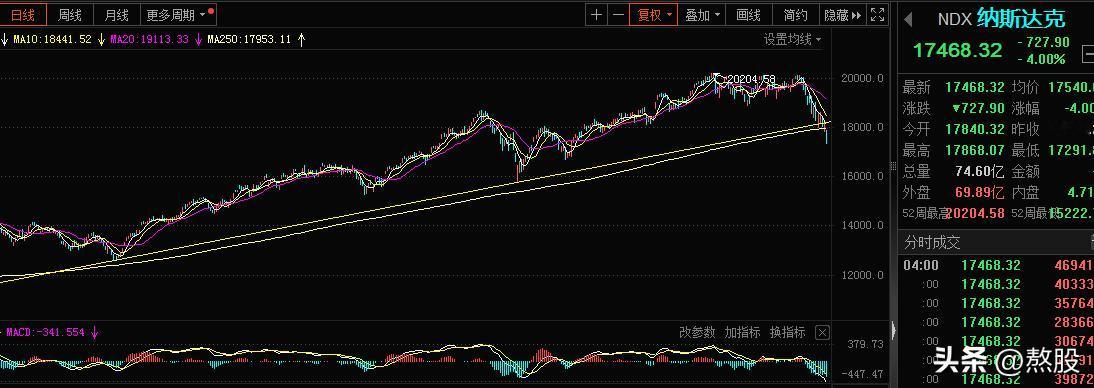Click 隐藏 to hide side panel

click(x=843, y=15)
